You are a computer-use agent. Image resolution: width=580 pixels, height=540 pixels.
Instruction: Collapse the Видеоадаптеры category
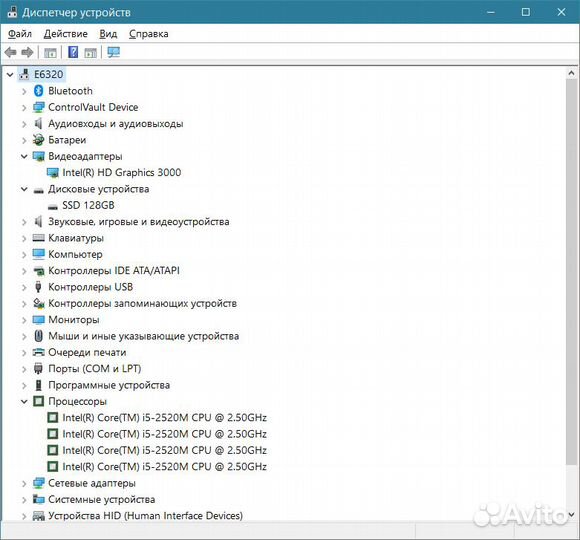(24, 156)
